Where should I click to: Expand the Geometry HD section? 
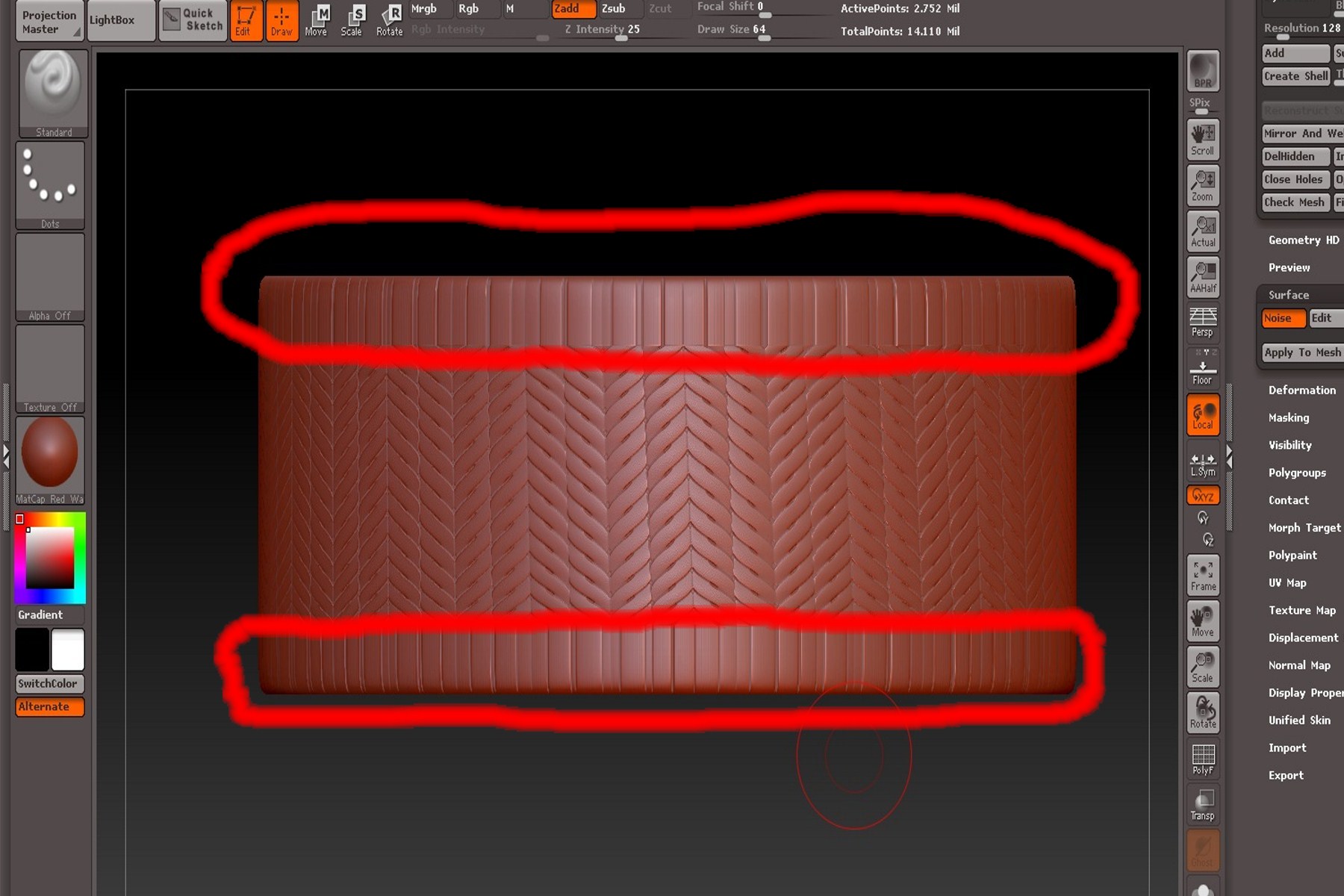click(x=1304, y=240)
